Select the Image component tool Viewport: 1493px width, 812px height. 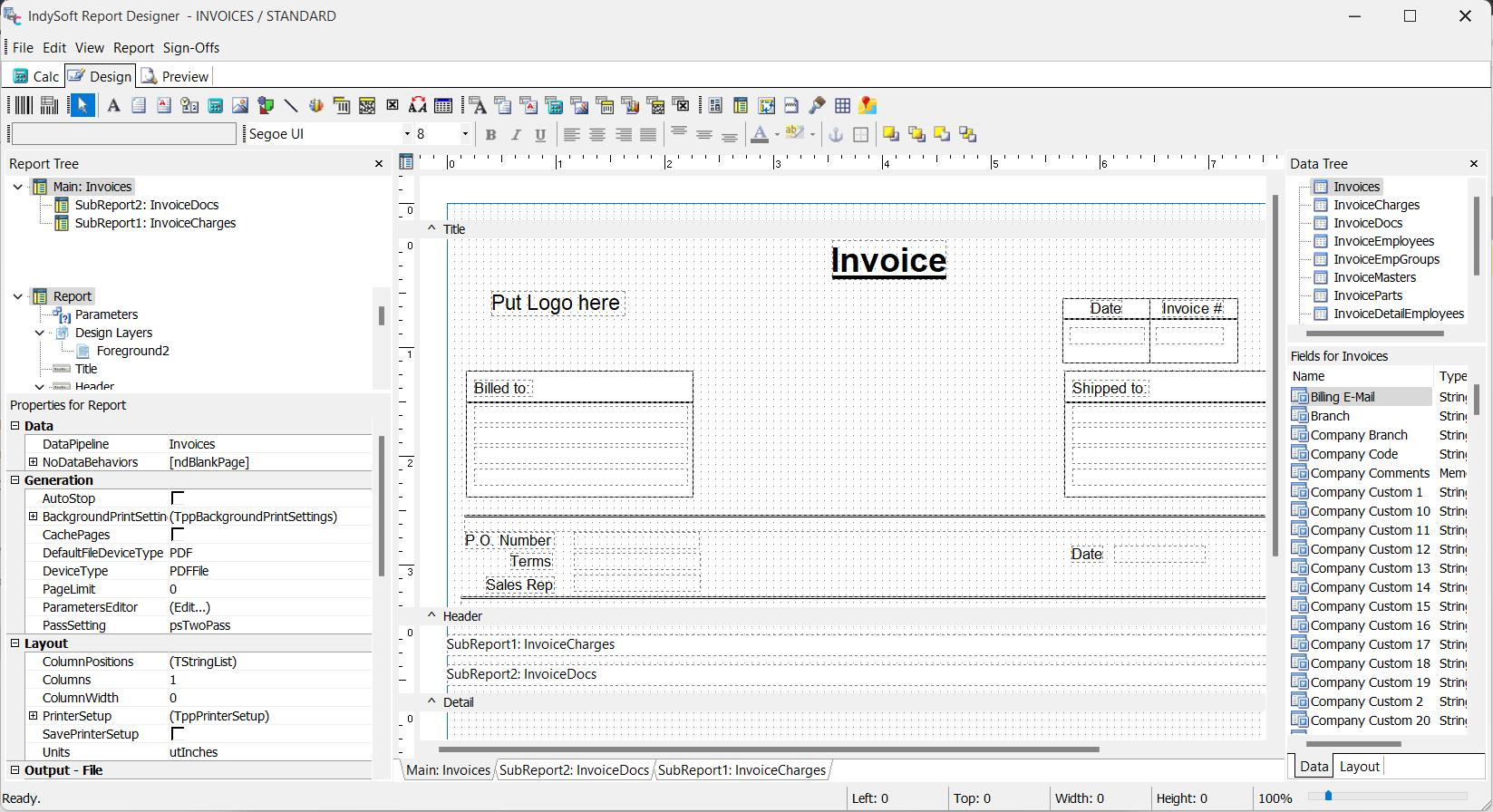click(240, 106)
